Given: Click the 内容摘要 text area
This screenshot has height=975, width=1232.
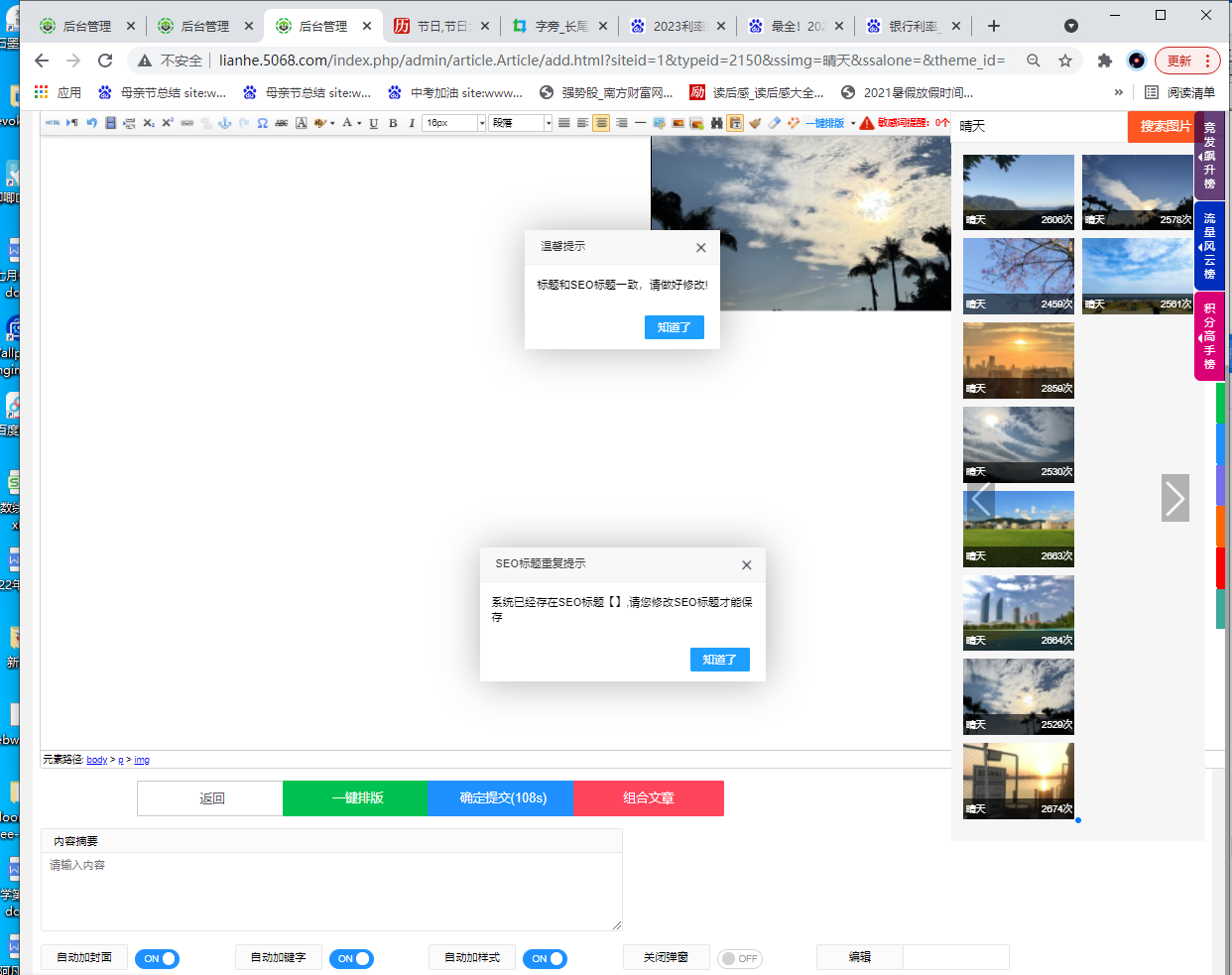Looking at the screenshot, I should [x=331, y=891].
